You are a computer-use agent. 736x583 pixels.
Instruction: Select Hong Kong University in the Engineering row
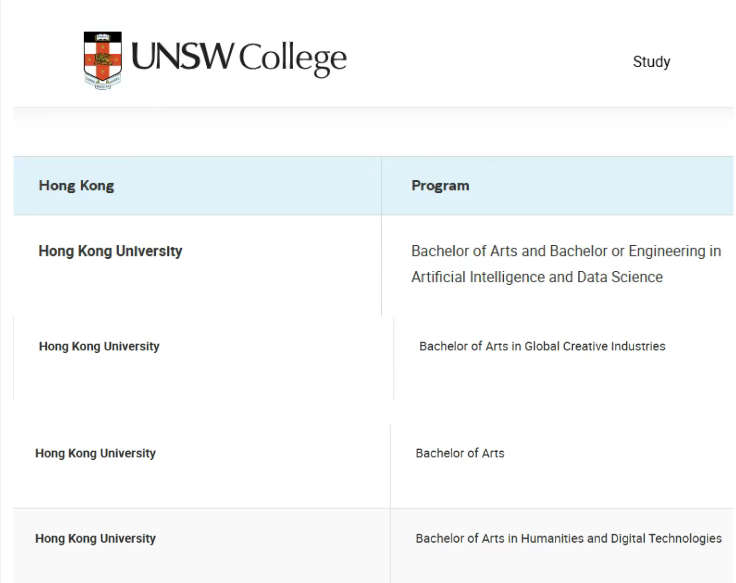[x=110, y=251]
